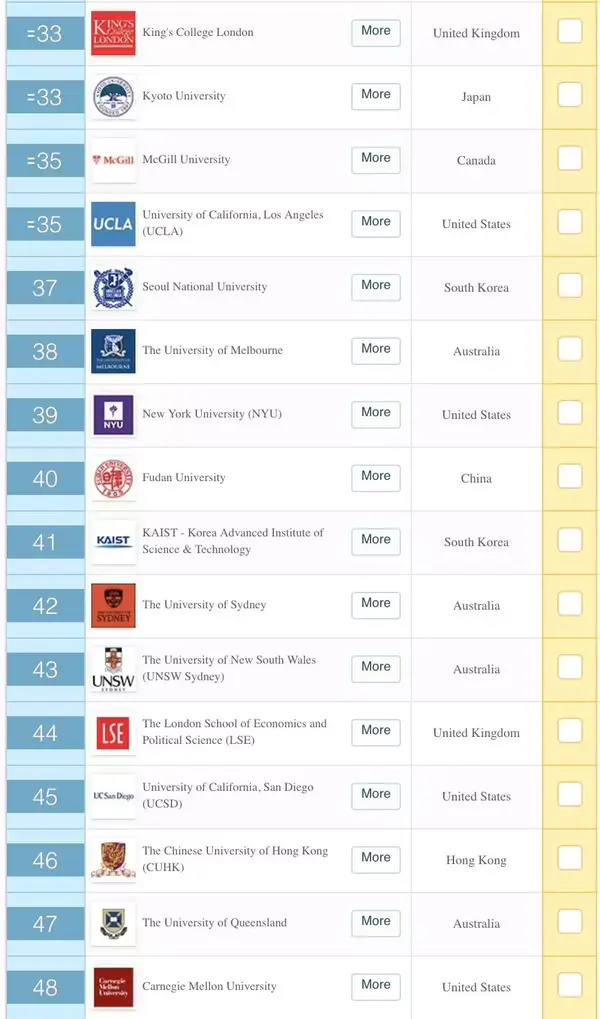Click the NYU purple logo
Viewport: 600px width, 1019px height.
tap(113, 414)
